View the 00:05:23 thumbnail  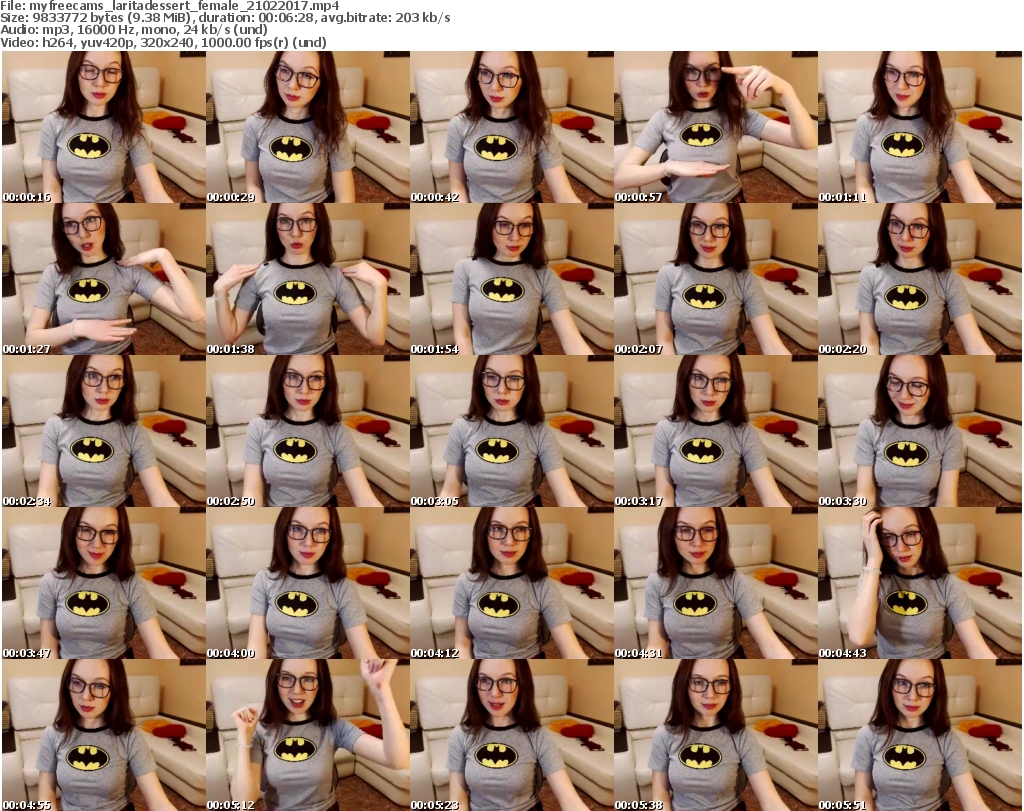pyautogui.click(x=511, y=735)
